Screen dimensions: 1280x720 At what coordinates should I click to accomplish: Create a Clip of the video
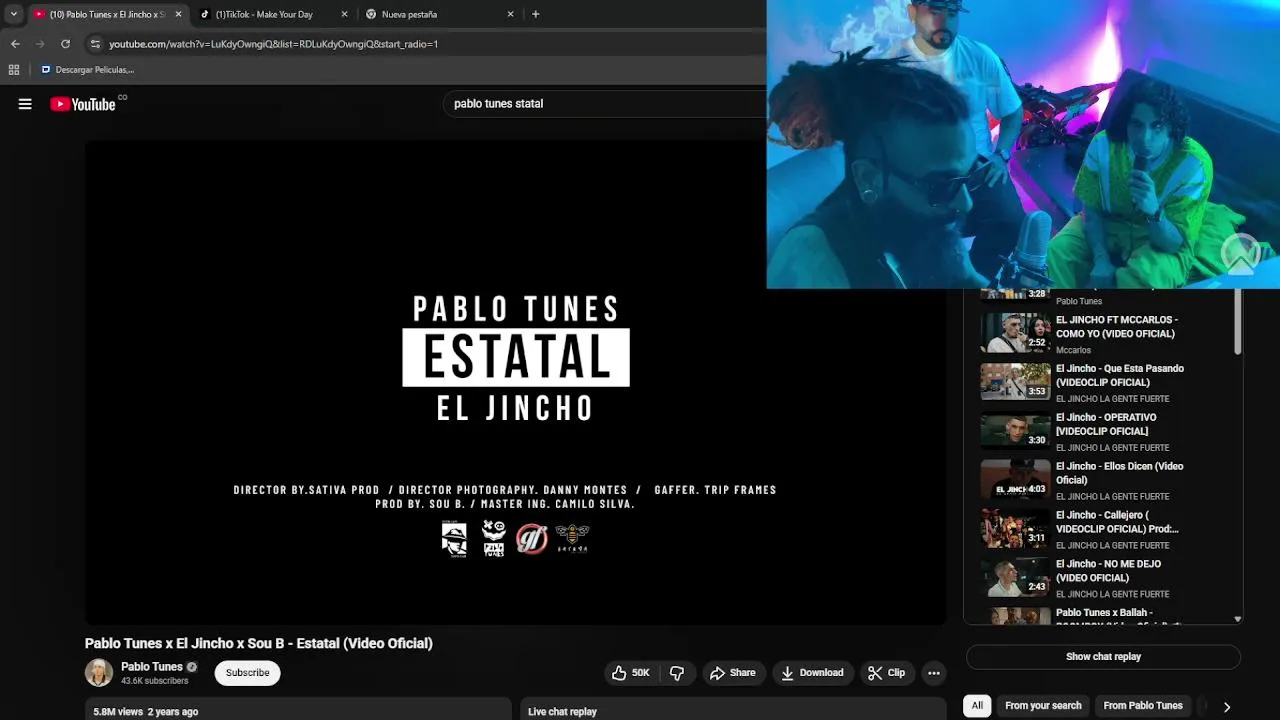[886, 673]
